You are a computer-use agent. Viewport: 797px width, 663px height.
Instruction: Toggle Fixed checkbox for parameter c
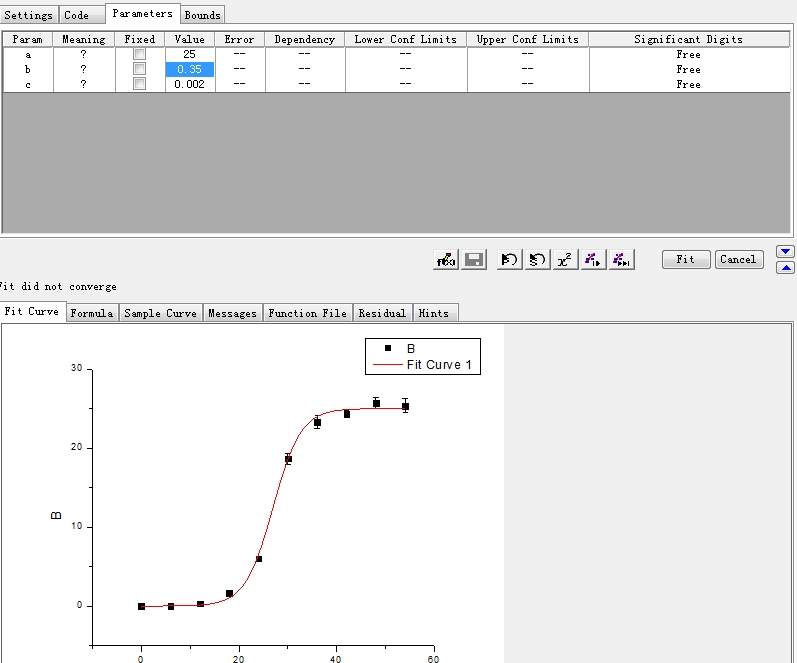click(x=139, y=83)
